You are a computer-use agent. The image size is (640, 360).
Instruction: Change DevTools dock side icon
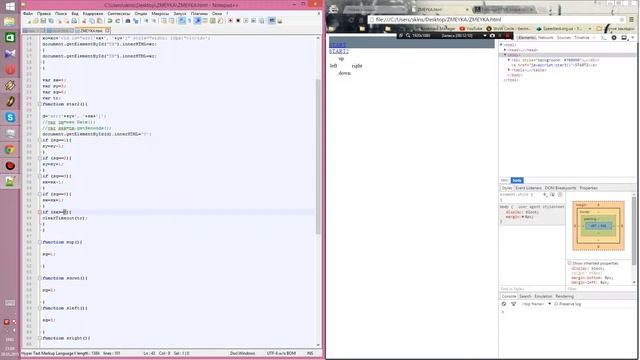click(624, 38)
